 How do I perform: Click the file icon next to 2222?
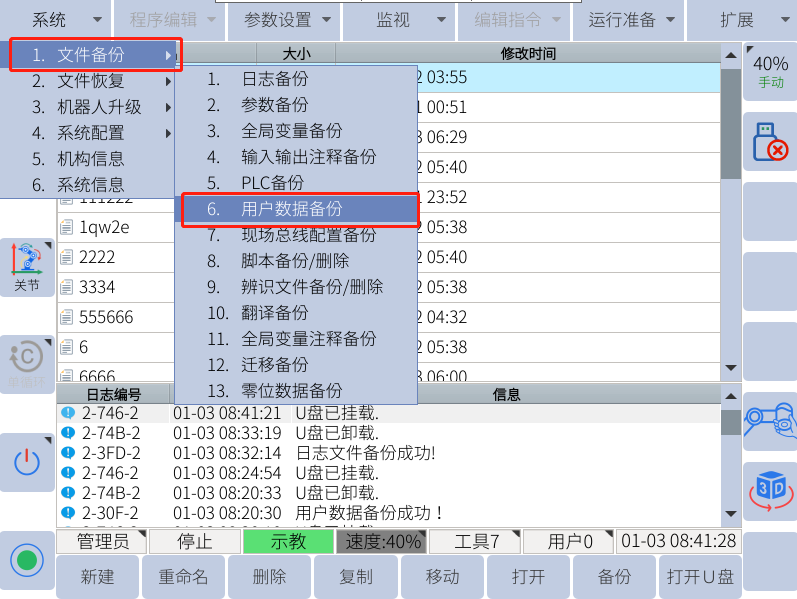click(x=67, y=258)
